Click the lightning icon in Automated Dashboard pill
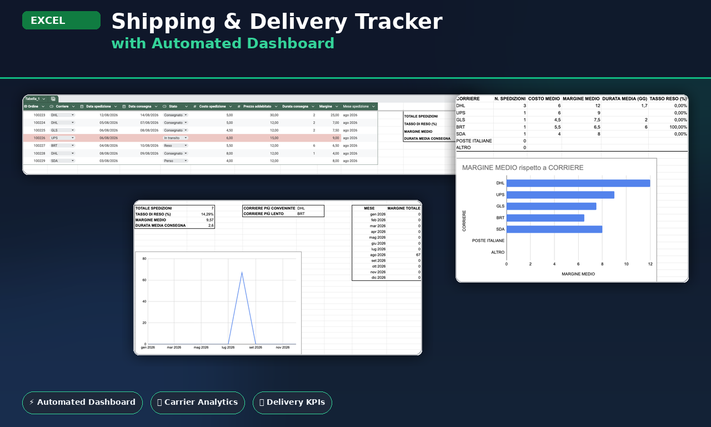The height and width of the screenshot is (427, 711). [x=32, y=402]
